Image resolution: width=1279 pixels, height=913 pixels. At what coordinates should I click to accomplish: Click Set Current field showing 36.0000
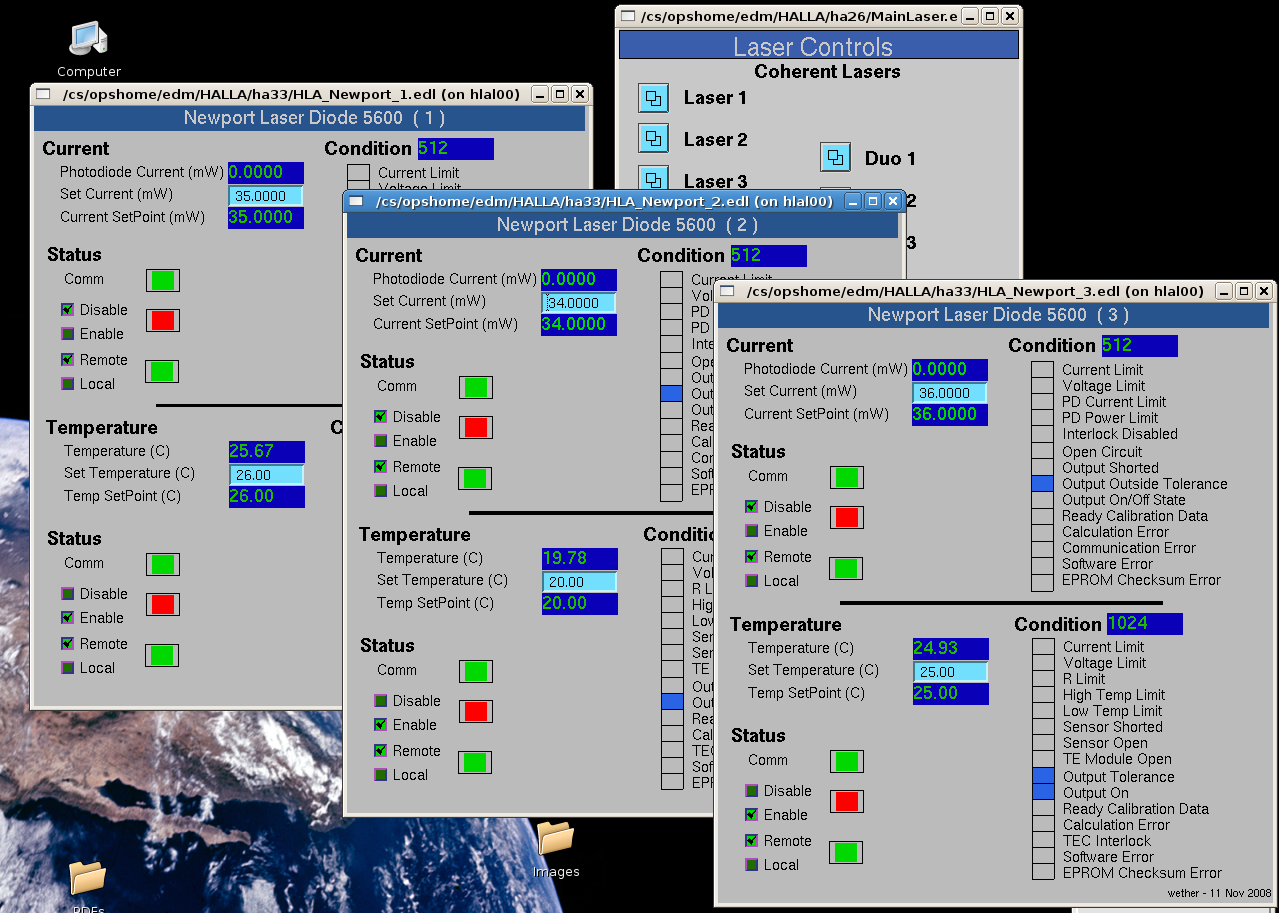[950, 393]
